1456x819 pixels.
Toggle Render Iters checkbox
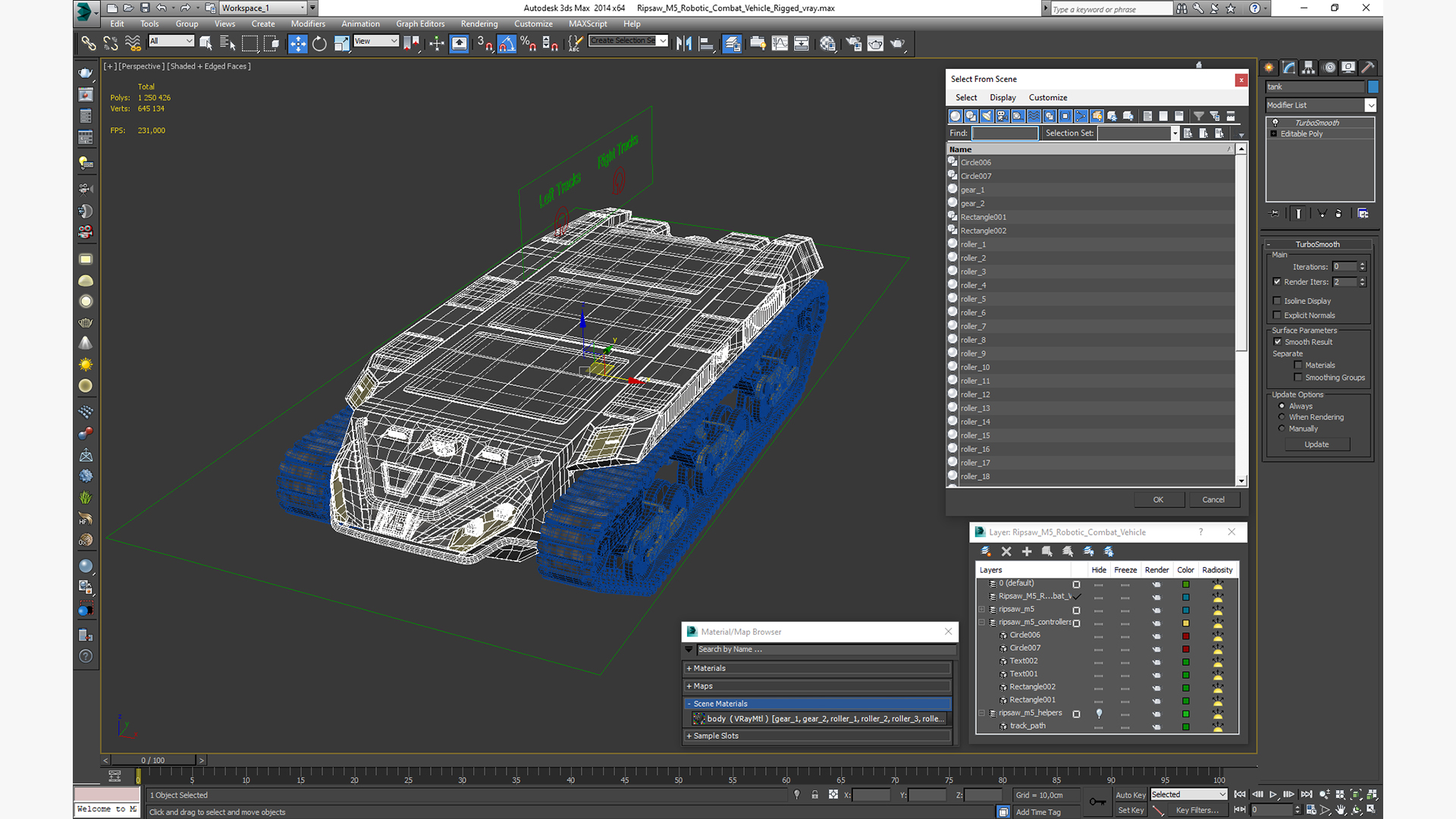(x=1277, y=282)
